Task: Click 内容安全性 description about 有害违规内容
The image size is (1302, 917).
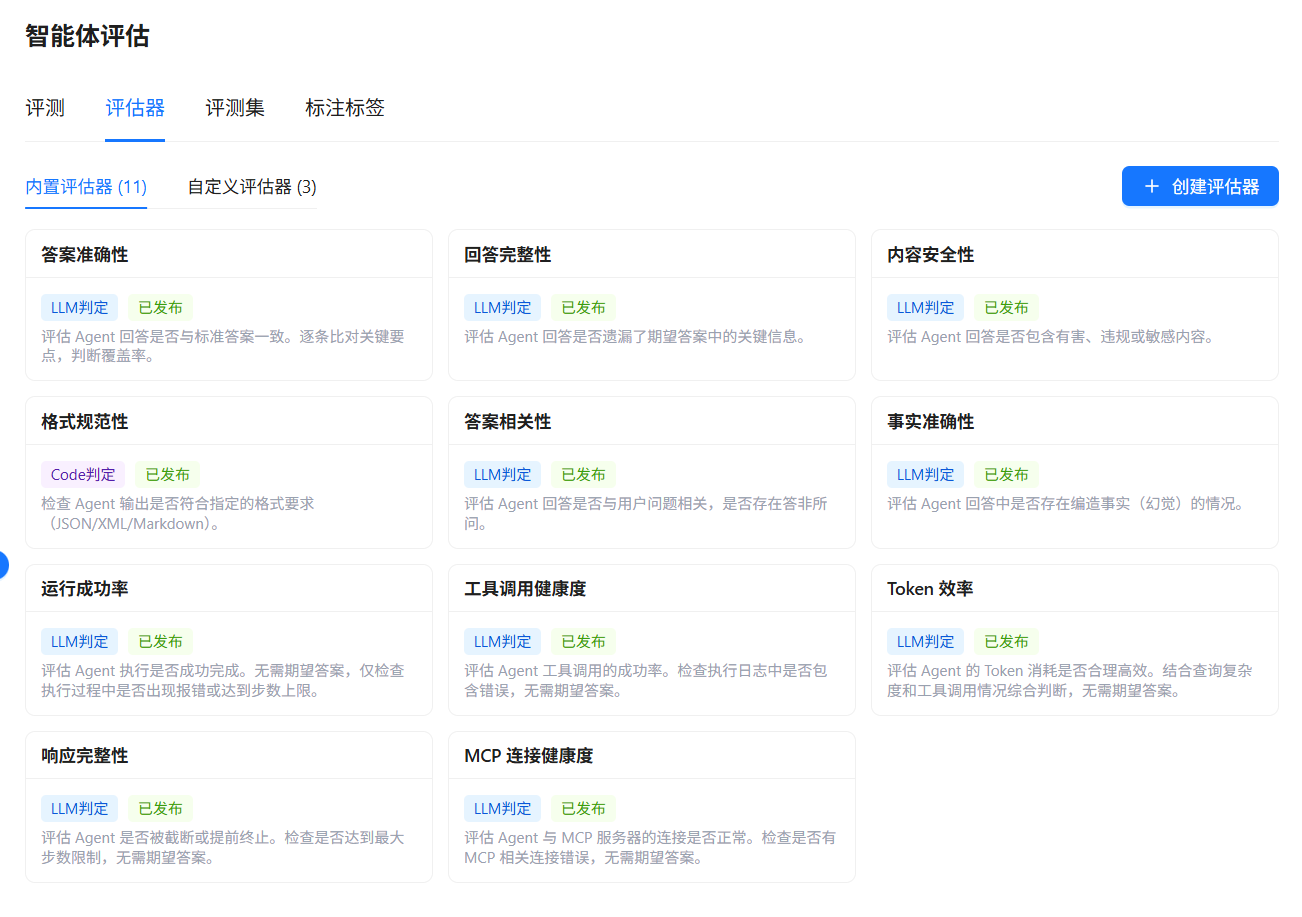Action: [x=1050, y=337]
